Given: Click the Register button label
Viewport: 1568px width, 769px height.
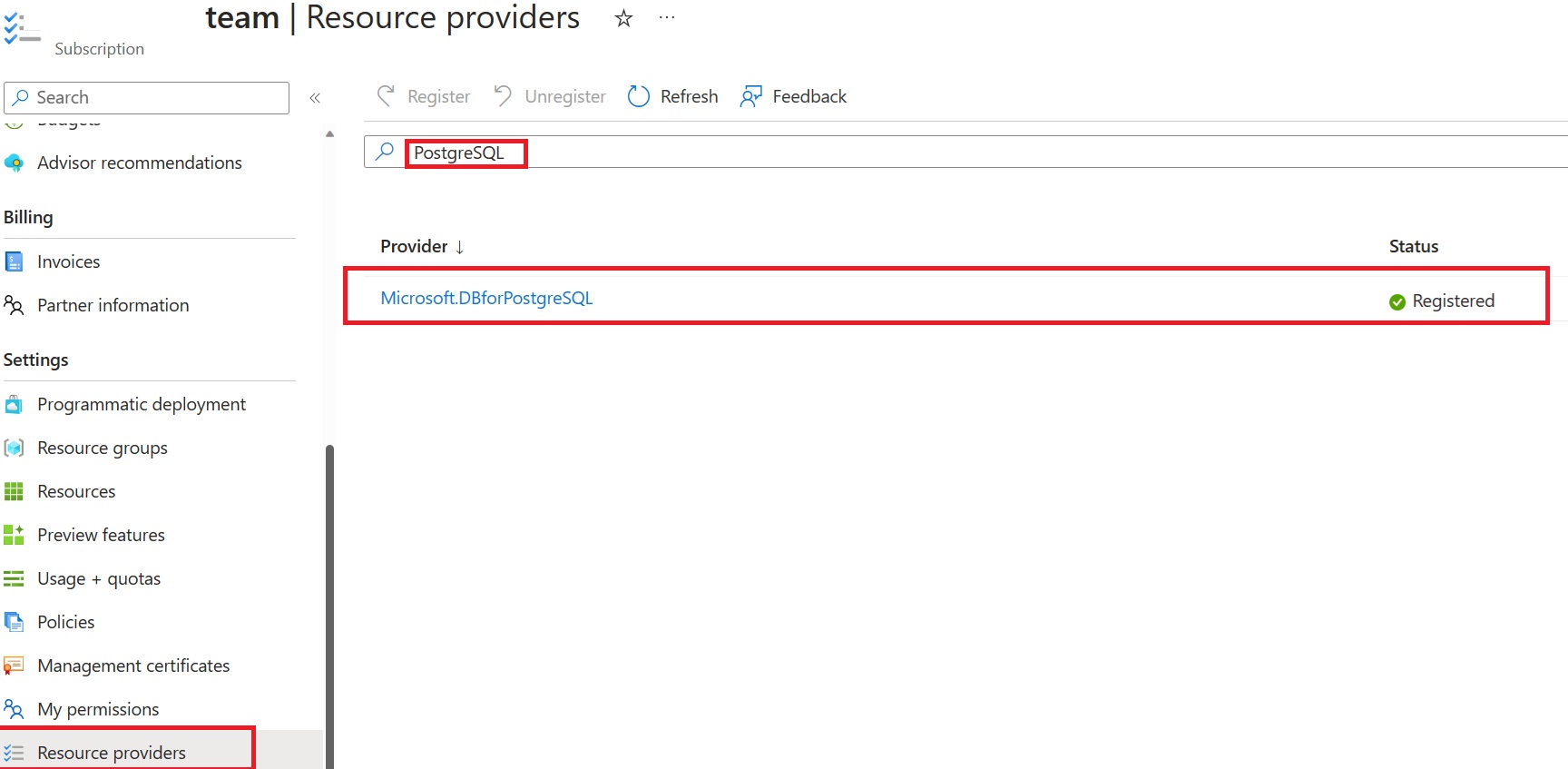Looking at the screenshot, I should pos(439,97).
